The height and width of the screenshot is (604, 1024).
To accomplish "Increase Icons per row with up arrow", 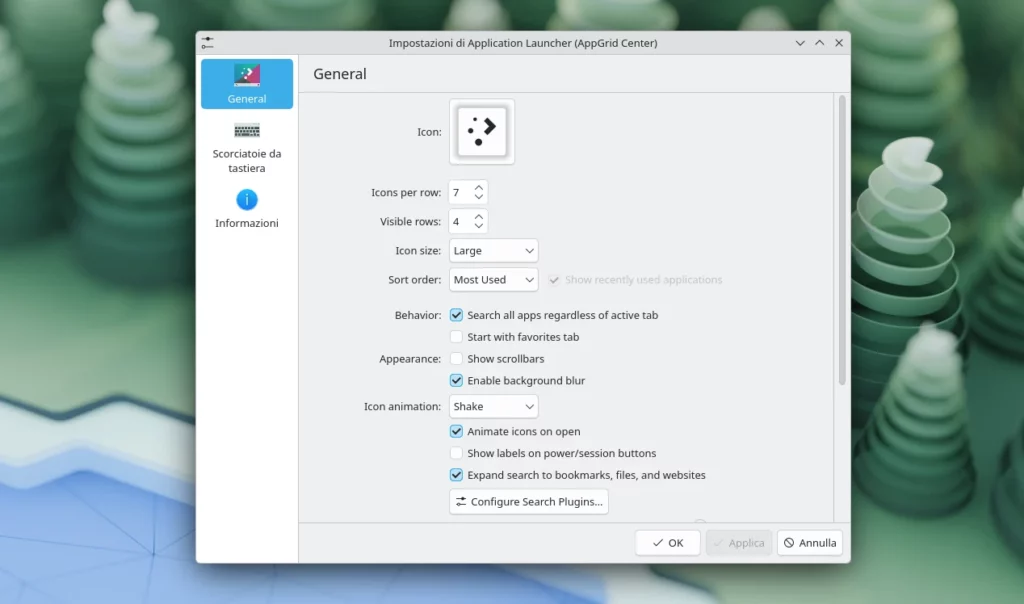I will tap(478, 187).
